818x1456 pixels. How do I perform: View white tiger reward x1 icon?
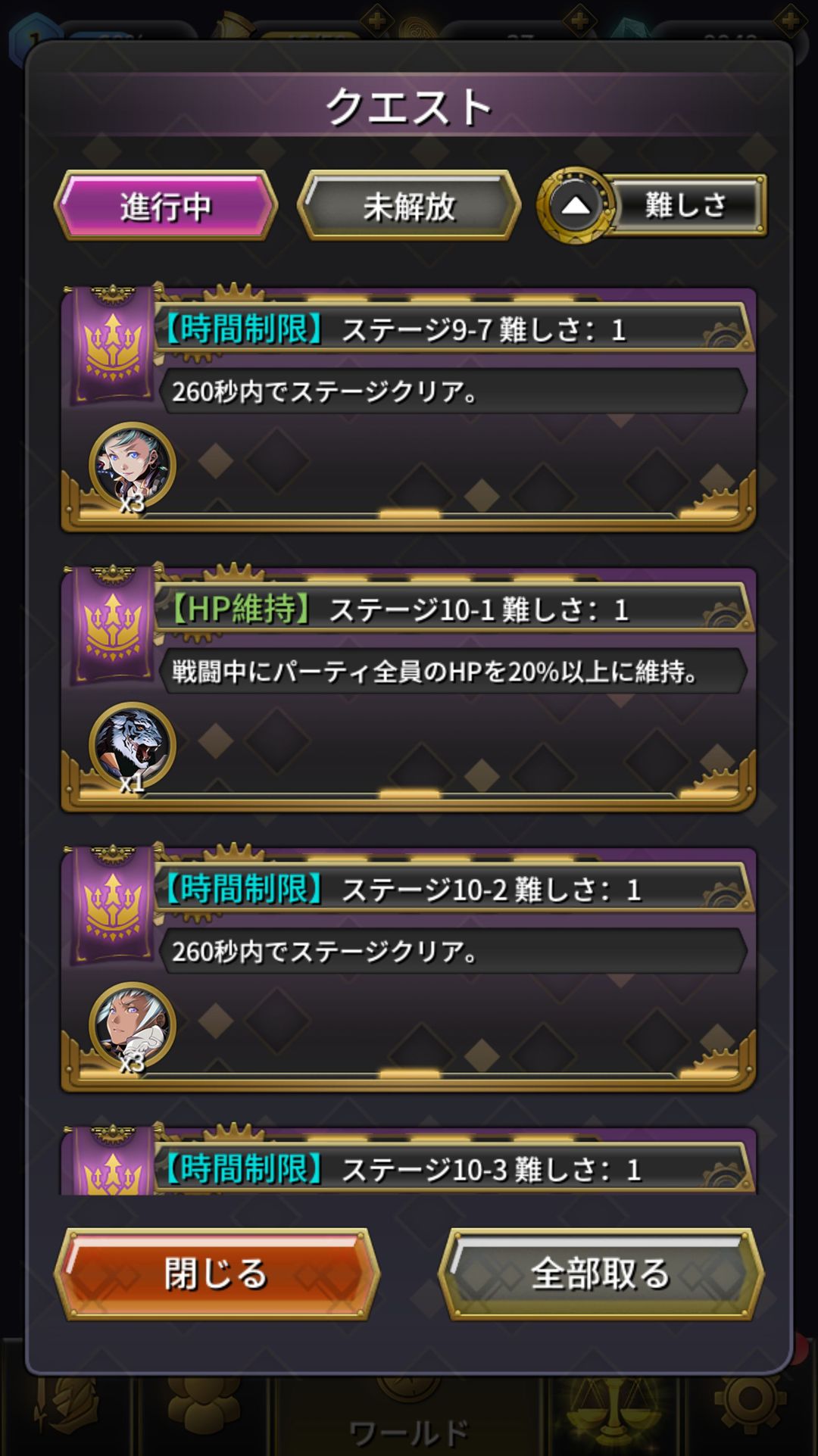click(133, 747)
